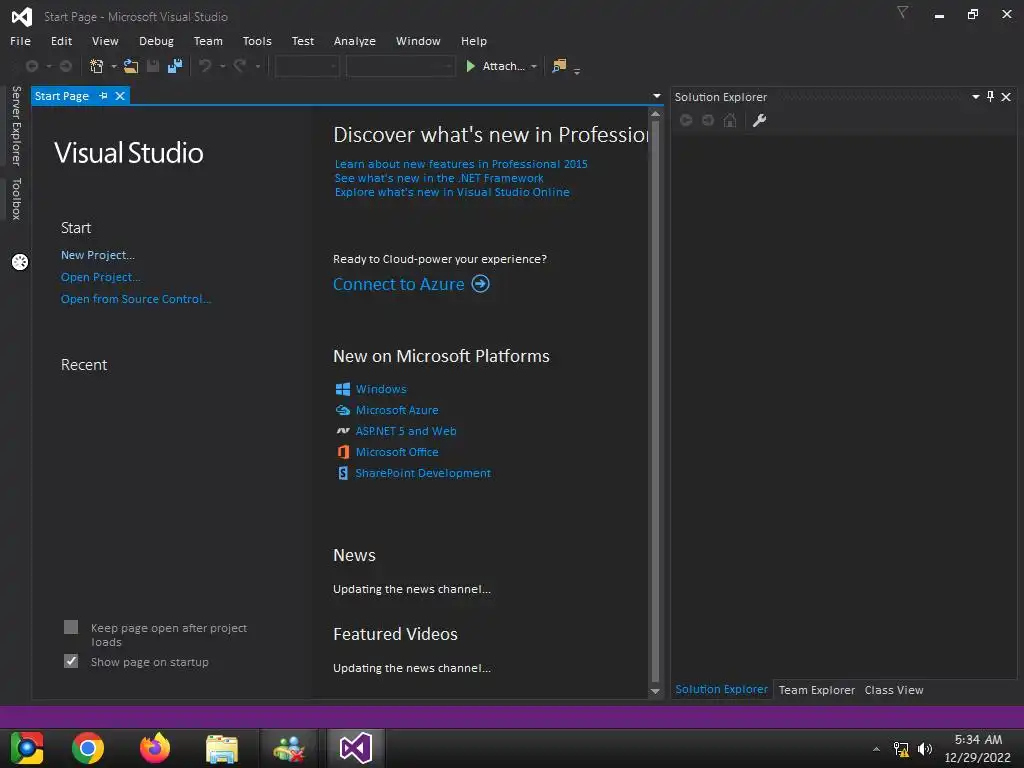1024x768 pixels.
Task: Click the volume speaker tray icon
Action: click(925, 749)
